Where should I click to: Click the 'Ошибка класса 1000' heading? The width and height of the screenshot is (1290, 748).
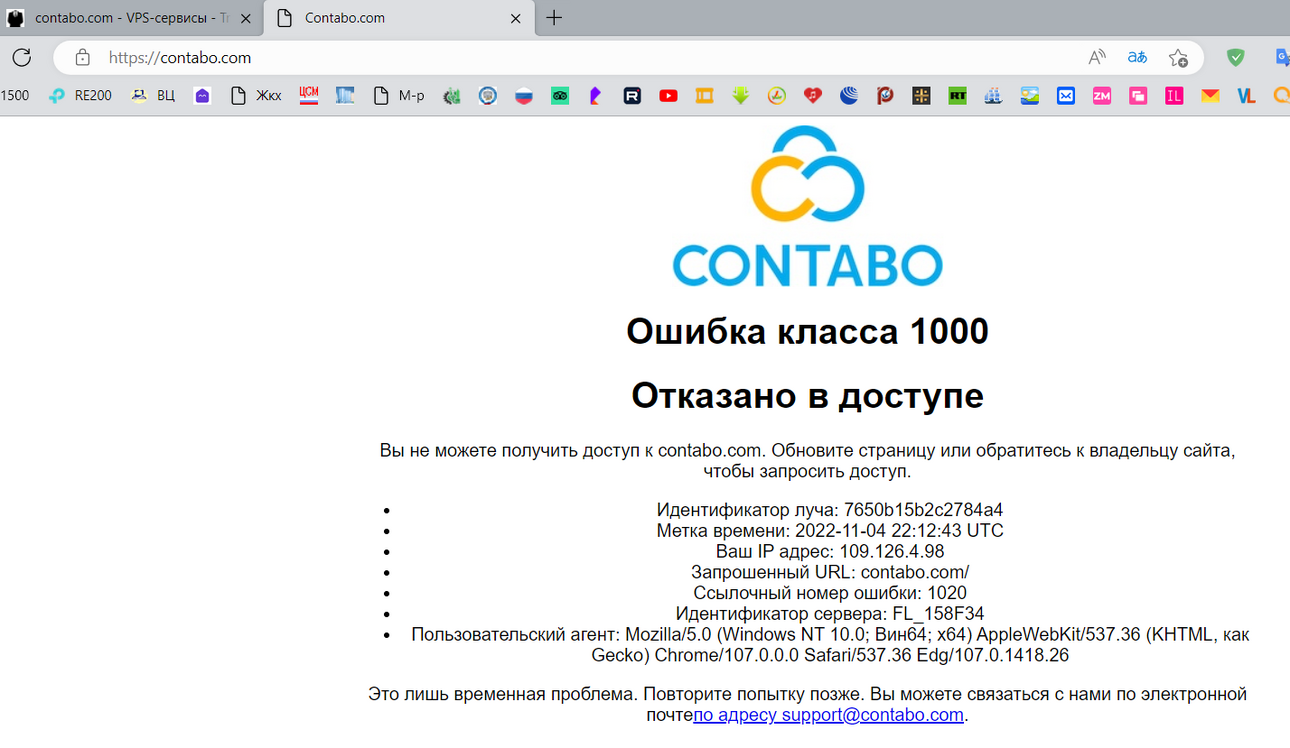click(807, 331)
